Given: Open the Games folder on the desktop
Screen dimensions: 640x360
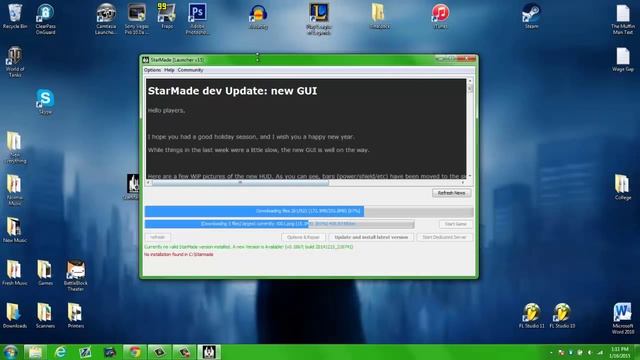Looking at the screenshot, I should click(x=45, y=272).
